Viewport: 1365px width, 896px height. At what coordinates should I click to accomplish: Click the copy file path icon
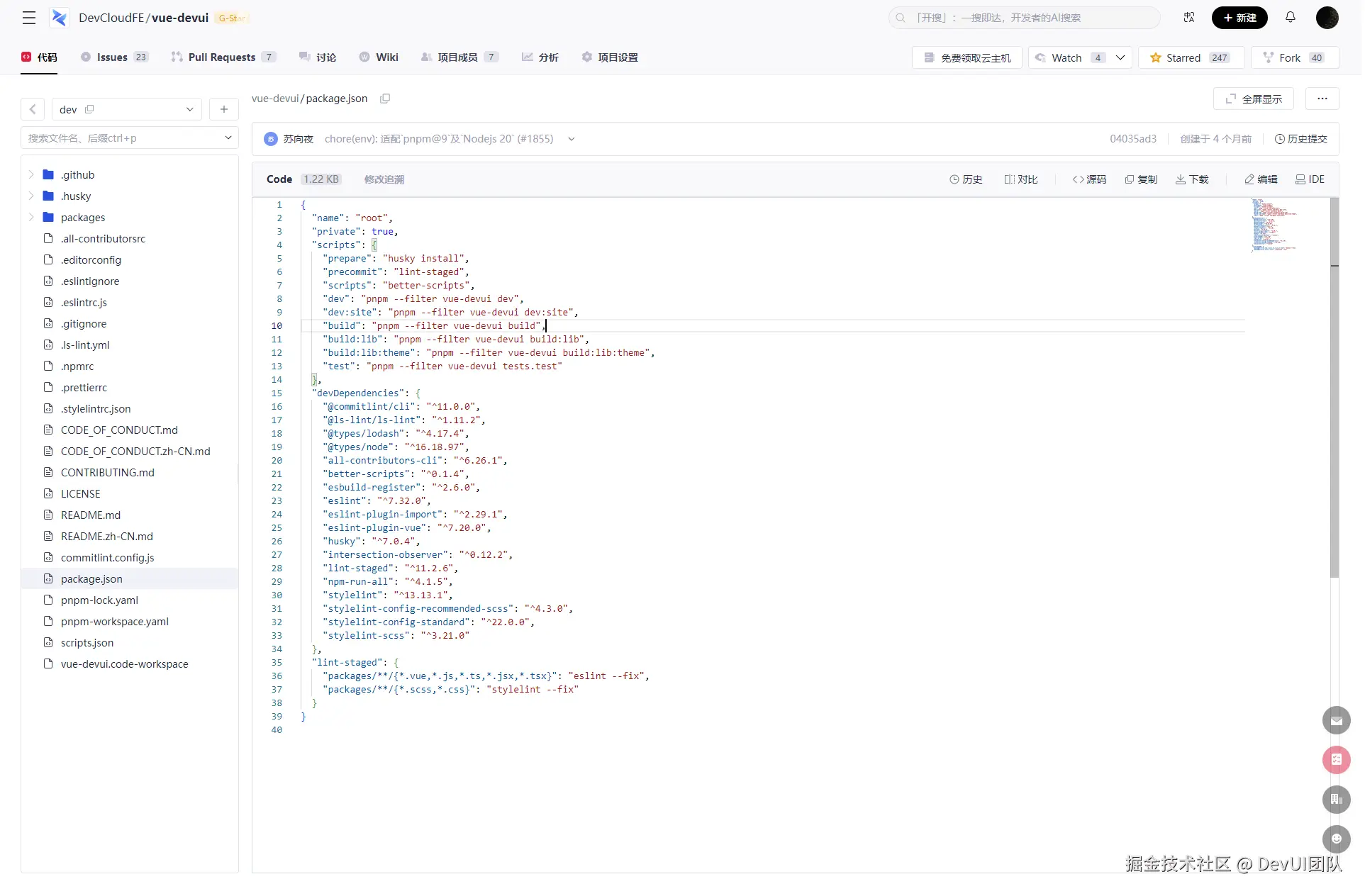(385, 99)
